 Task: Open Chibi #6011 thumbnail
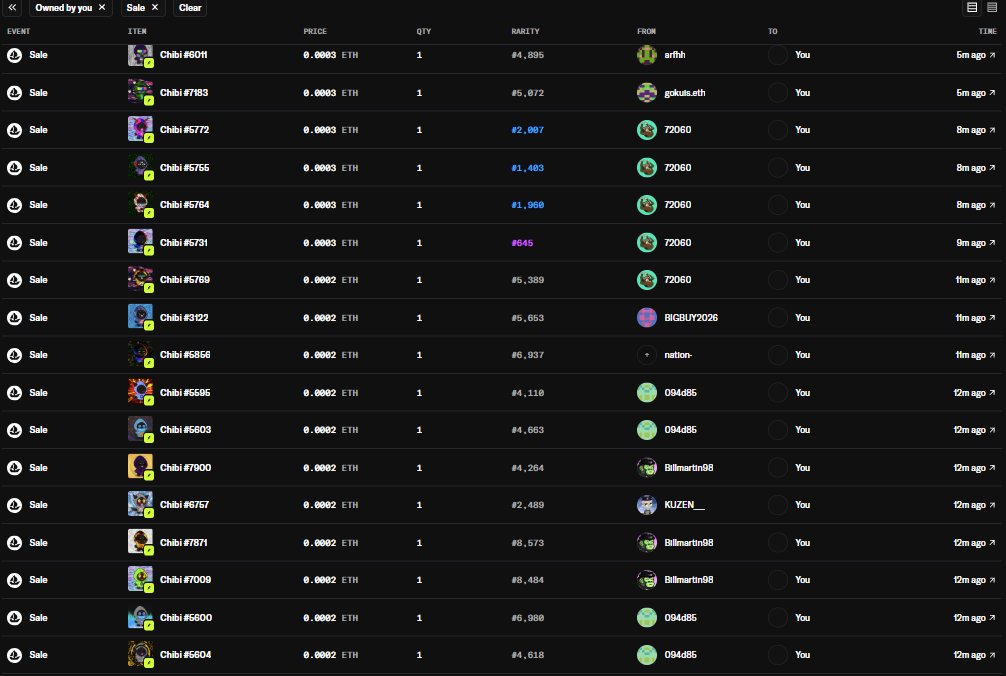point(140,55)
